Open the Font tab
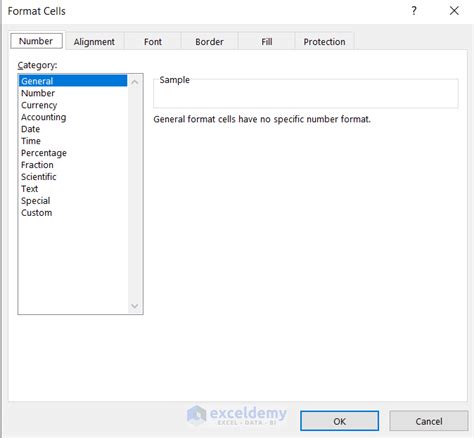Viewport: 474px width, 438px height. pyautogui.click(x=153, y=42)
